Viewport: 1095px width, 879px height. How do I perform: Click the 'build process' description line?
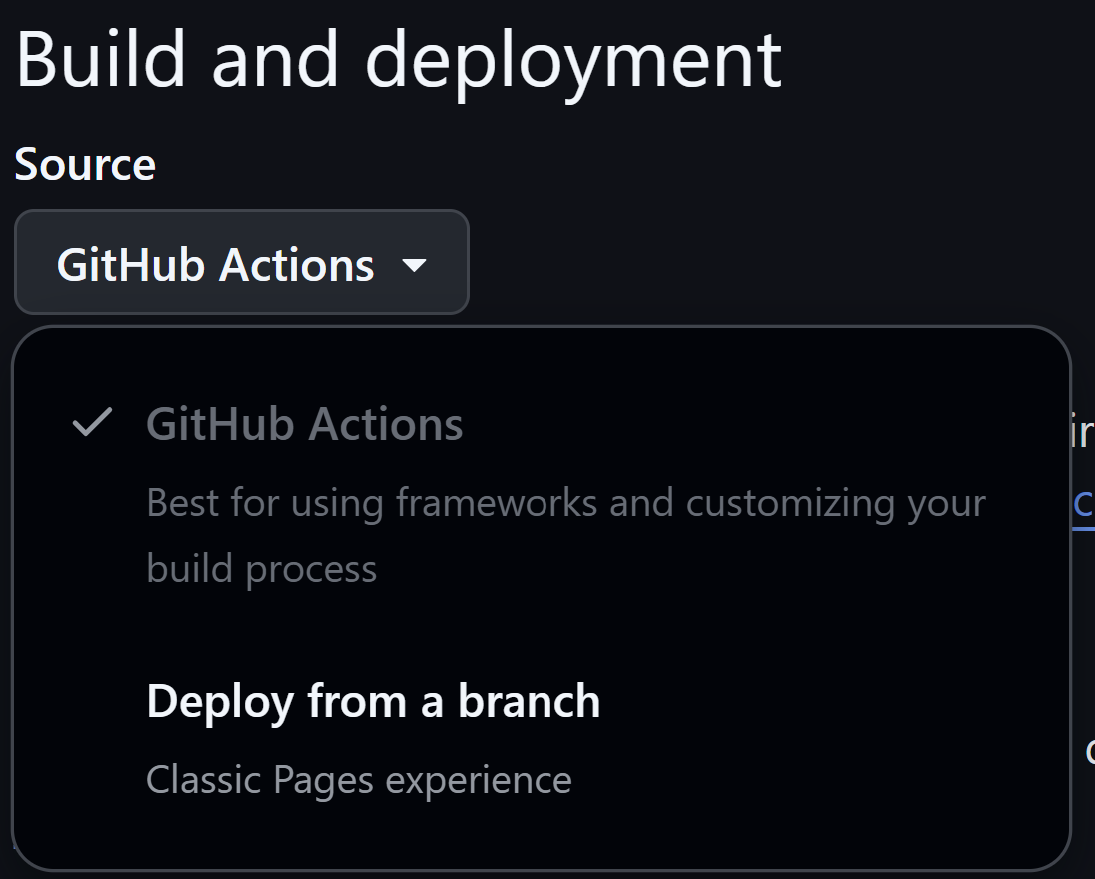[x=262, y=569]
